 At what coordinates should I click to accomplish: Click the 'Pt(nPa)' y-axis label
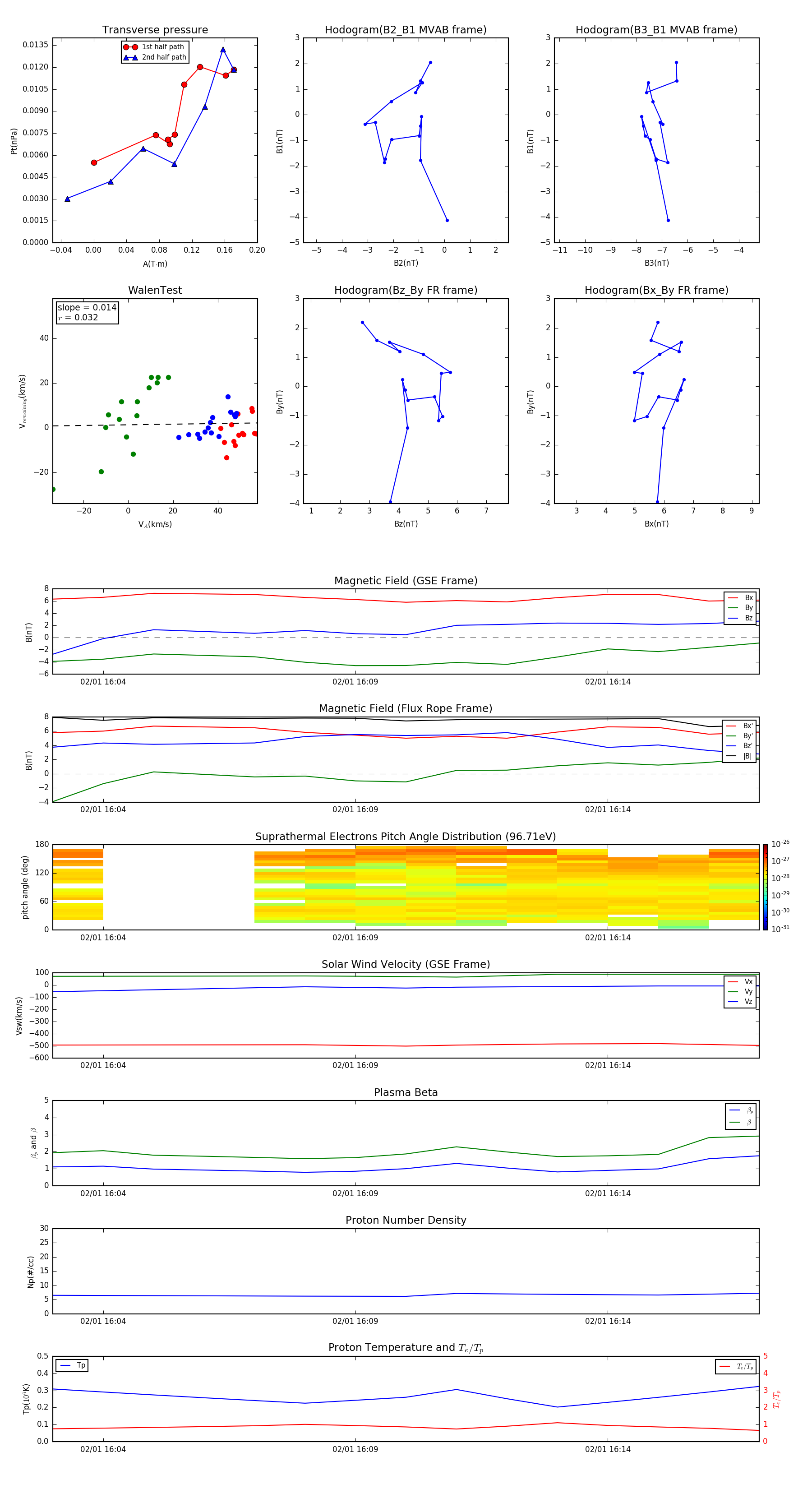pos(14,140)
